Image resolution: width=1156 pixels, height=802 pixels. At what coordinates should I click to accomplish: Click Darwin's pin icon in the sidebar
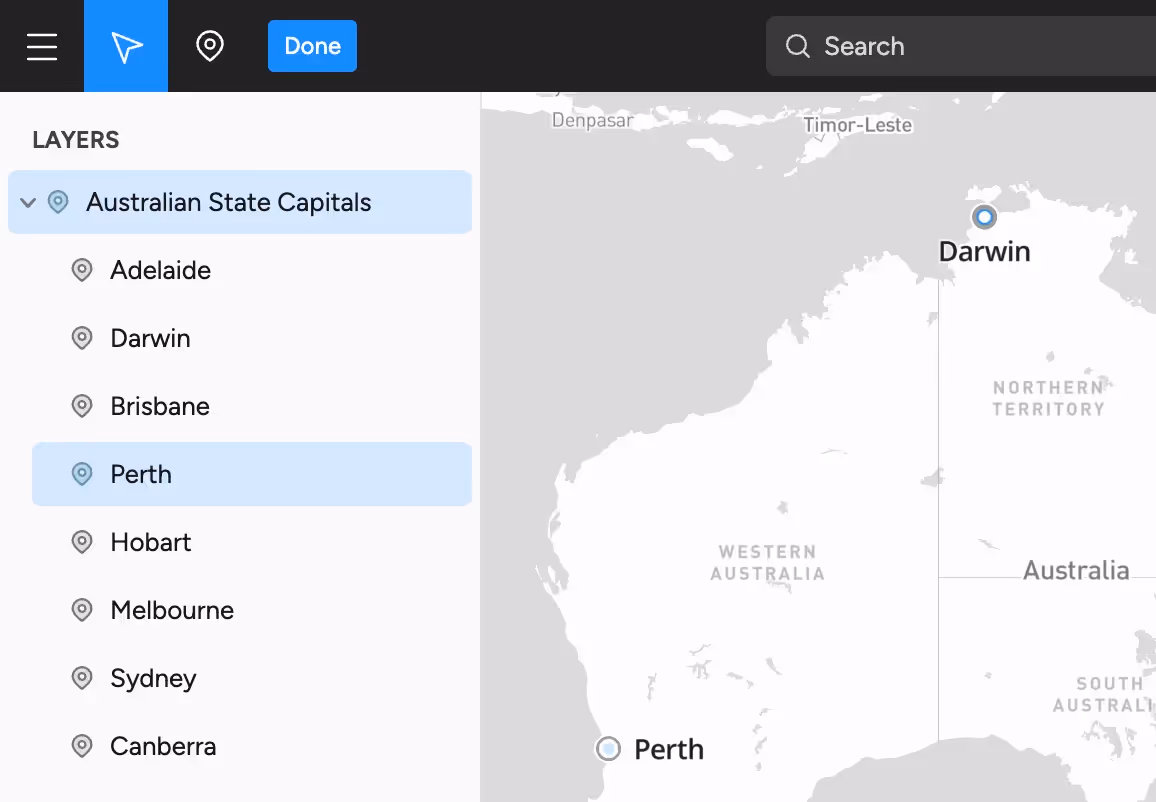coord(81,337)
